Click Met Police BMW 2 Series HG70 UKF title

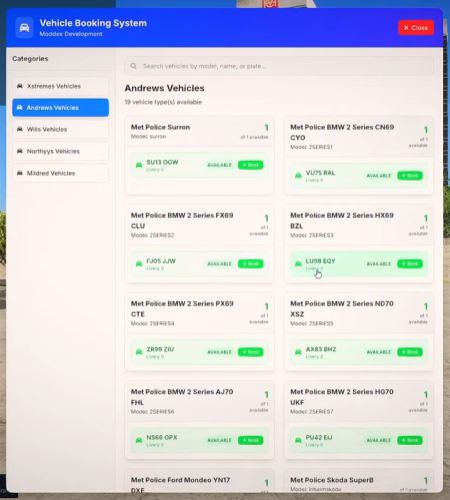pos(342,397)
